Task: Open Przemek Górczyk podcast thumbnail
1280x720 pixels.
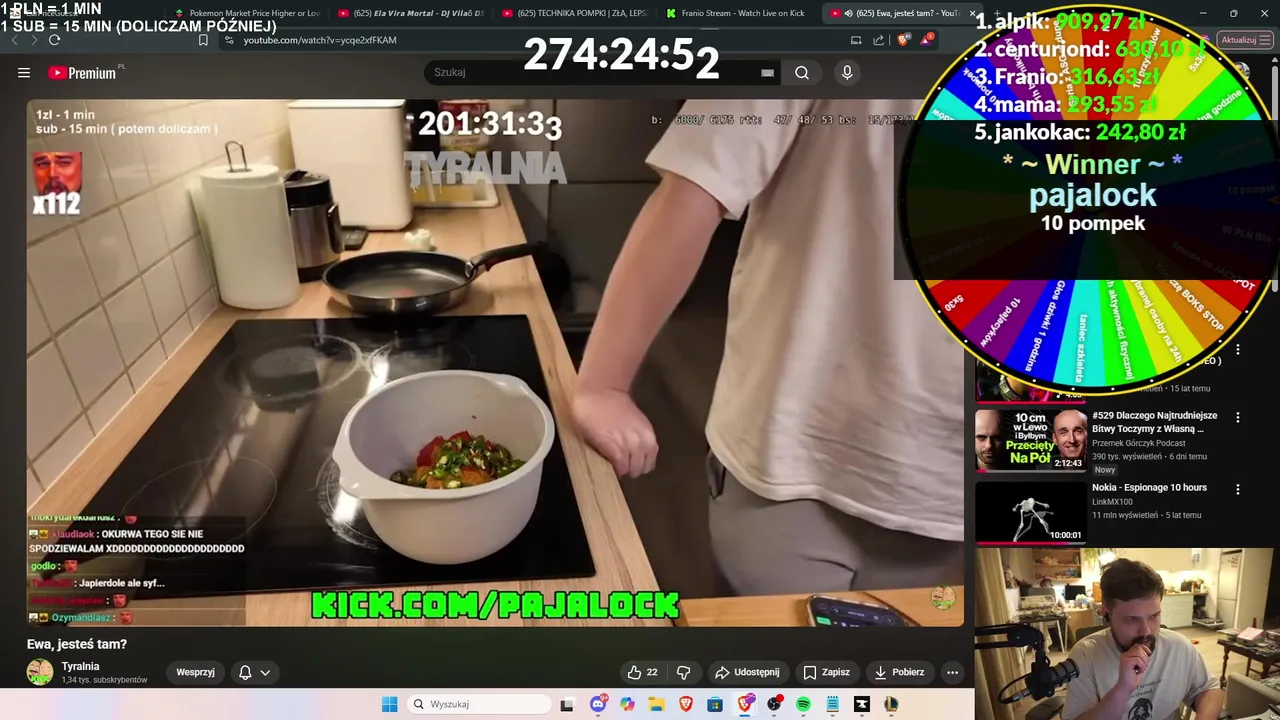Action: 1031,440
